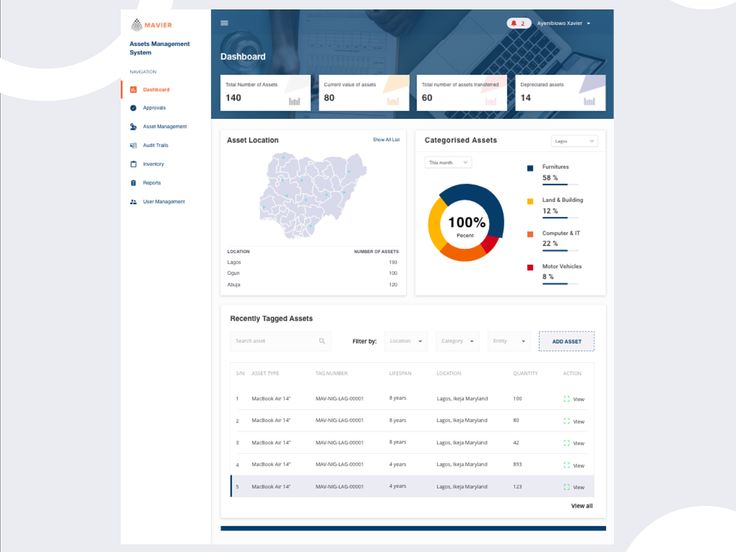Open Asset Management in navigation
Screen dimensions: 736x552
(x=165, y=127)
